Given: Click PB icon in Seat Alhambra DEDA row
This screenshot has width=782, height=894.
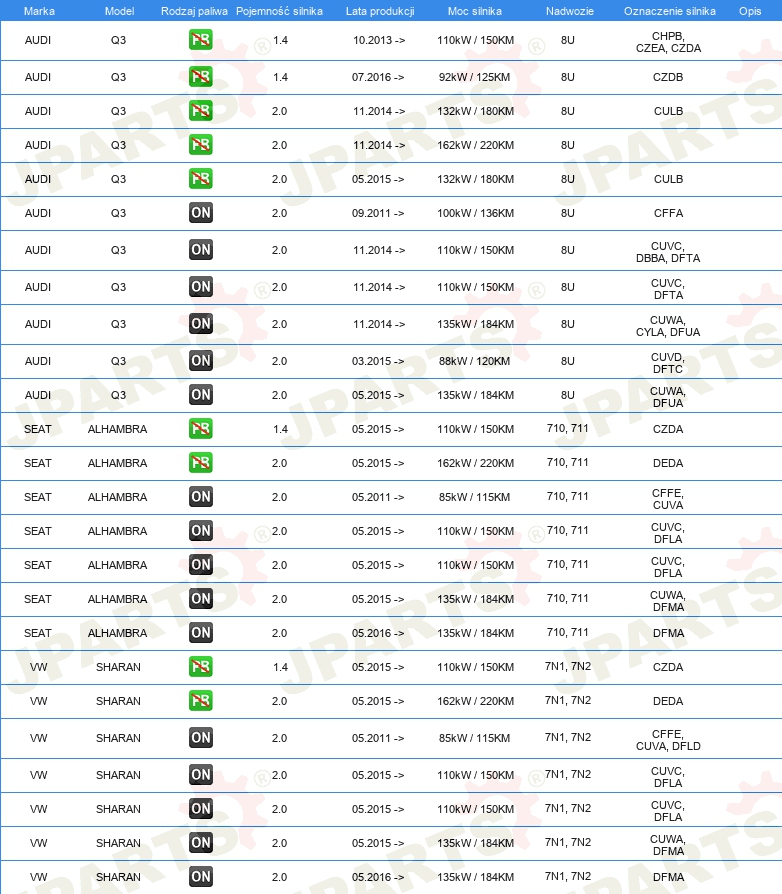Looking at the screenshot, I should [201, 462].
